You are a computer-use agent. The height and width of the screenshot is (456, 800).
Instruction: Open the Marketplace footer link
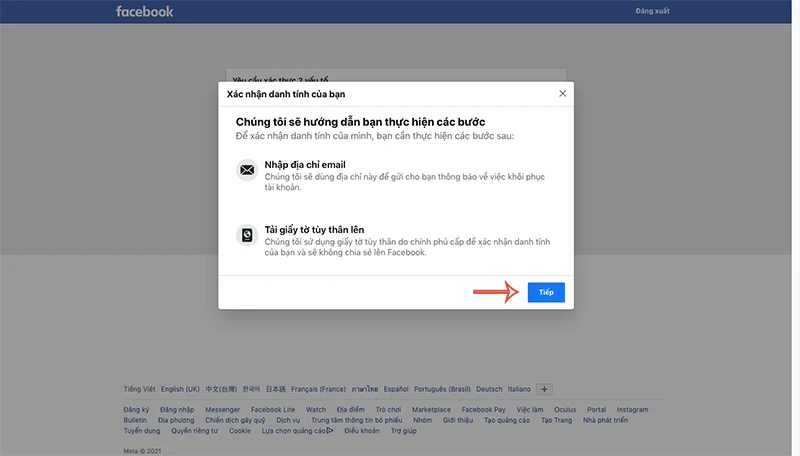431,410
